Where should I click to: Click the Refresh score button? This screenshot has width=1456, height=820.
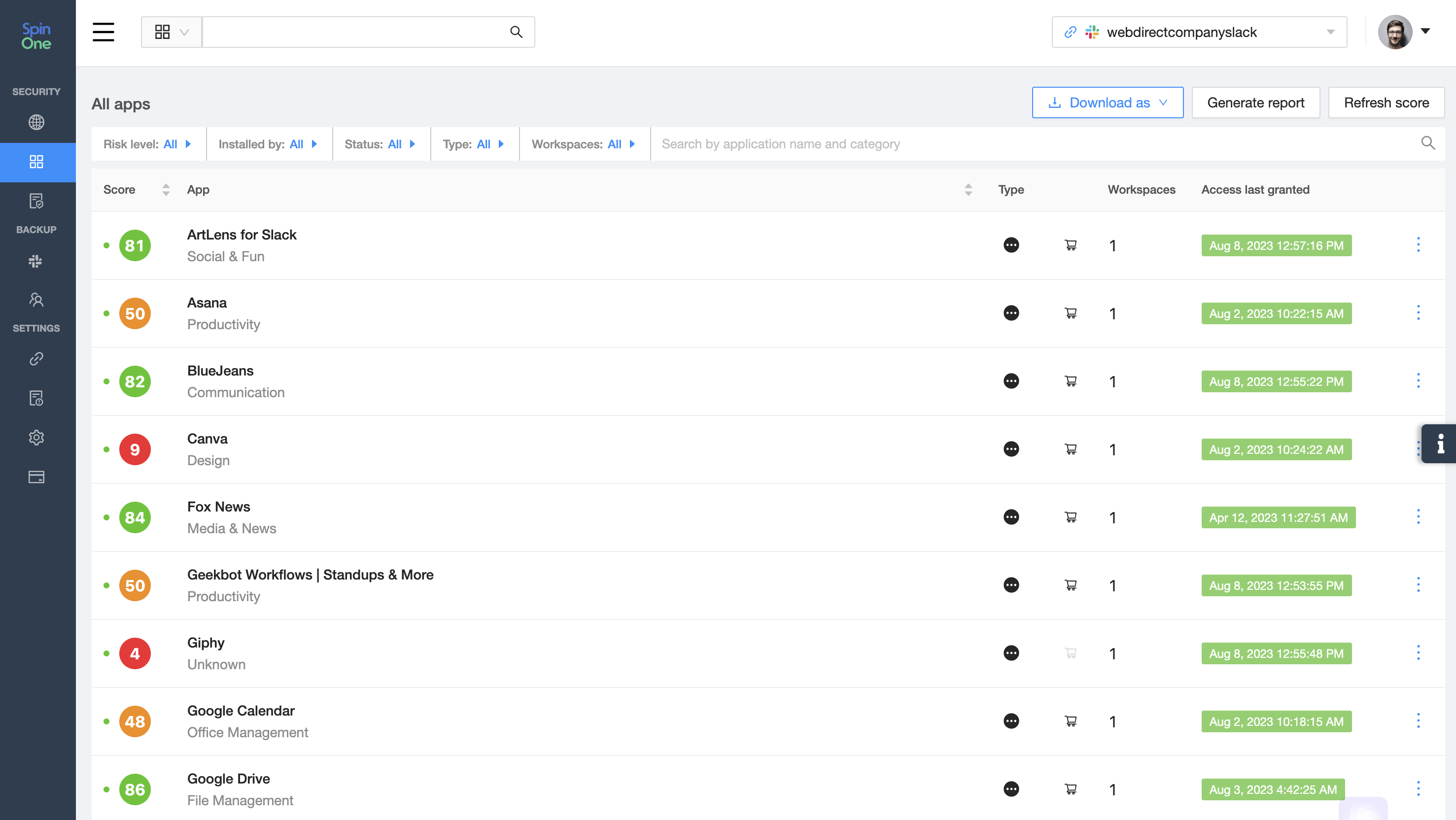point(1386,103)
